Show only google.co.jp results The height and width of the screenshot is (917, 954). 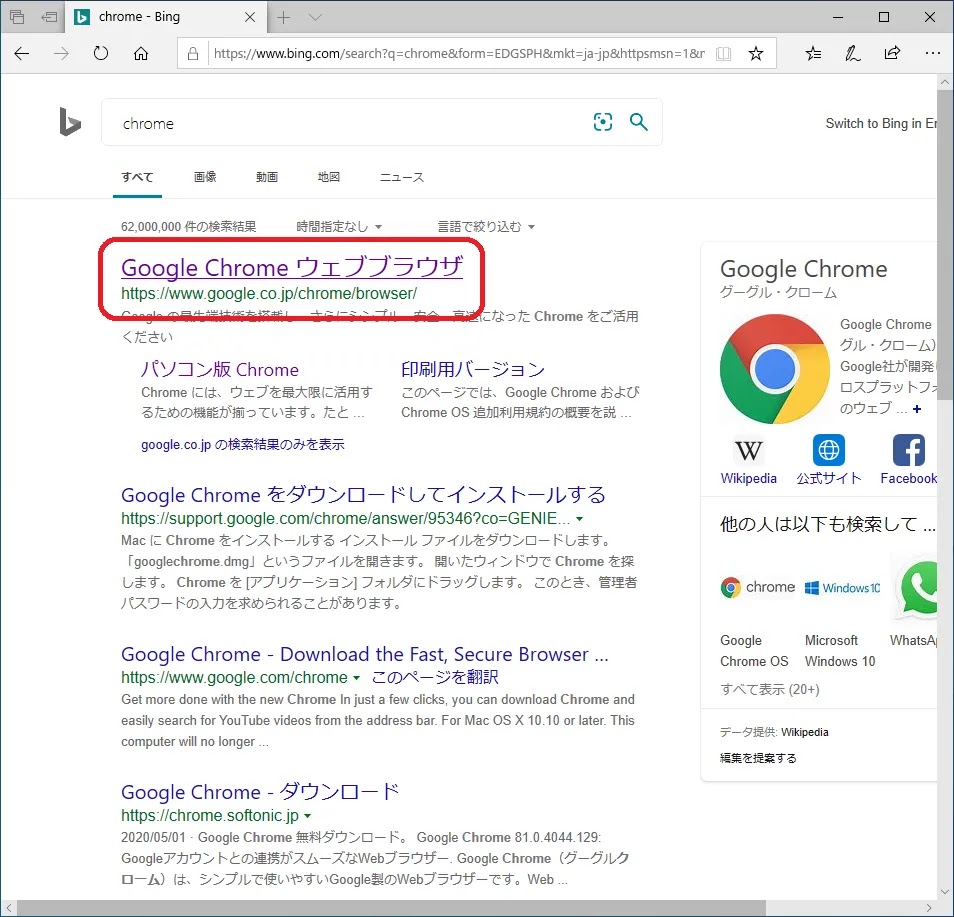243,445
